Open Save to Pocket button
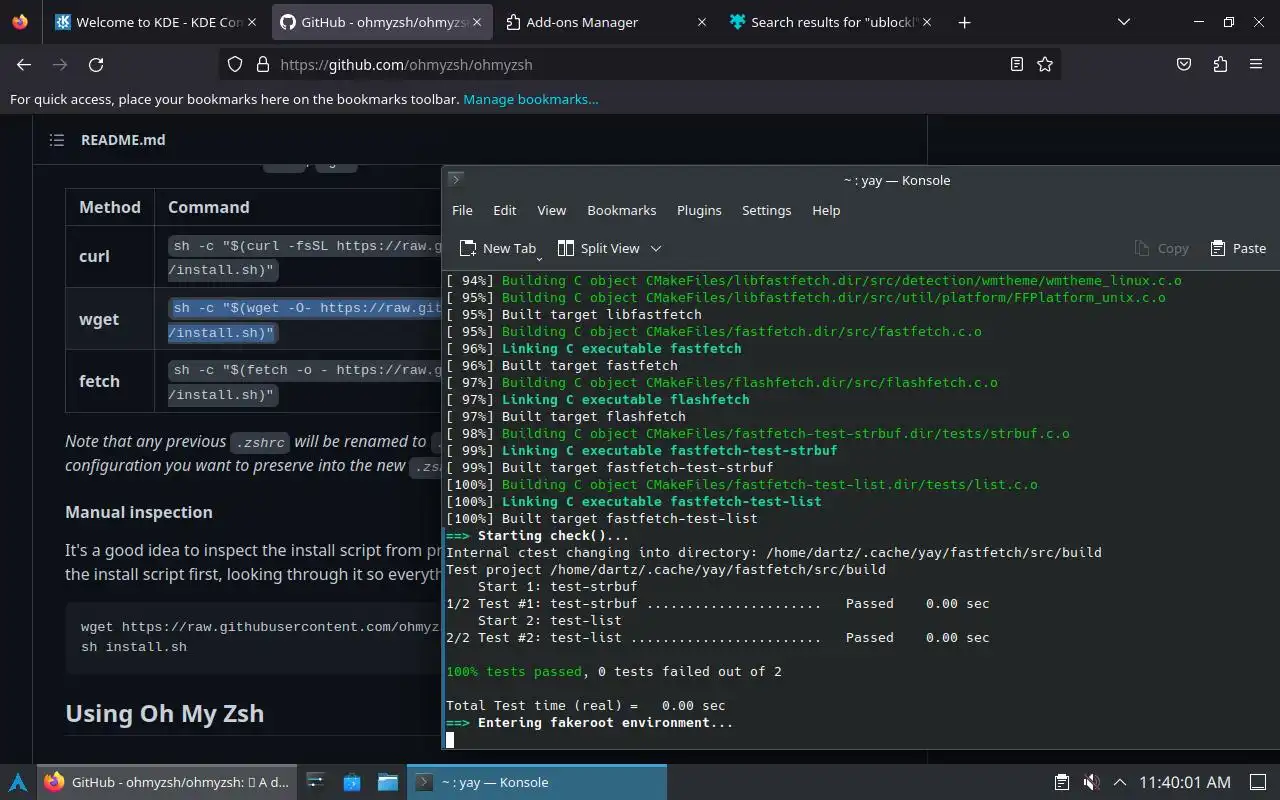 pos(1184,64)
